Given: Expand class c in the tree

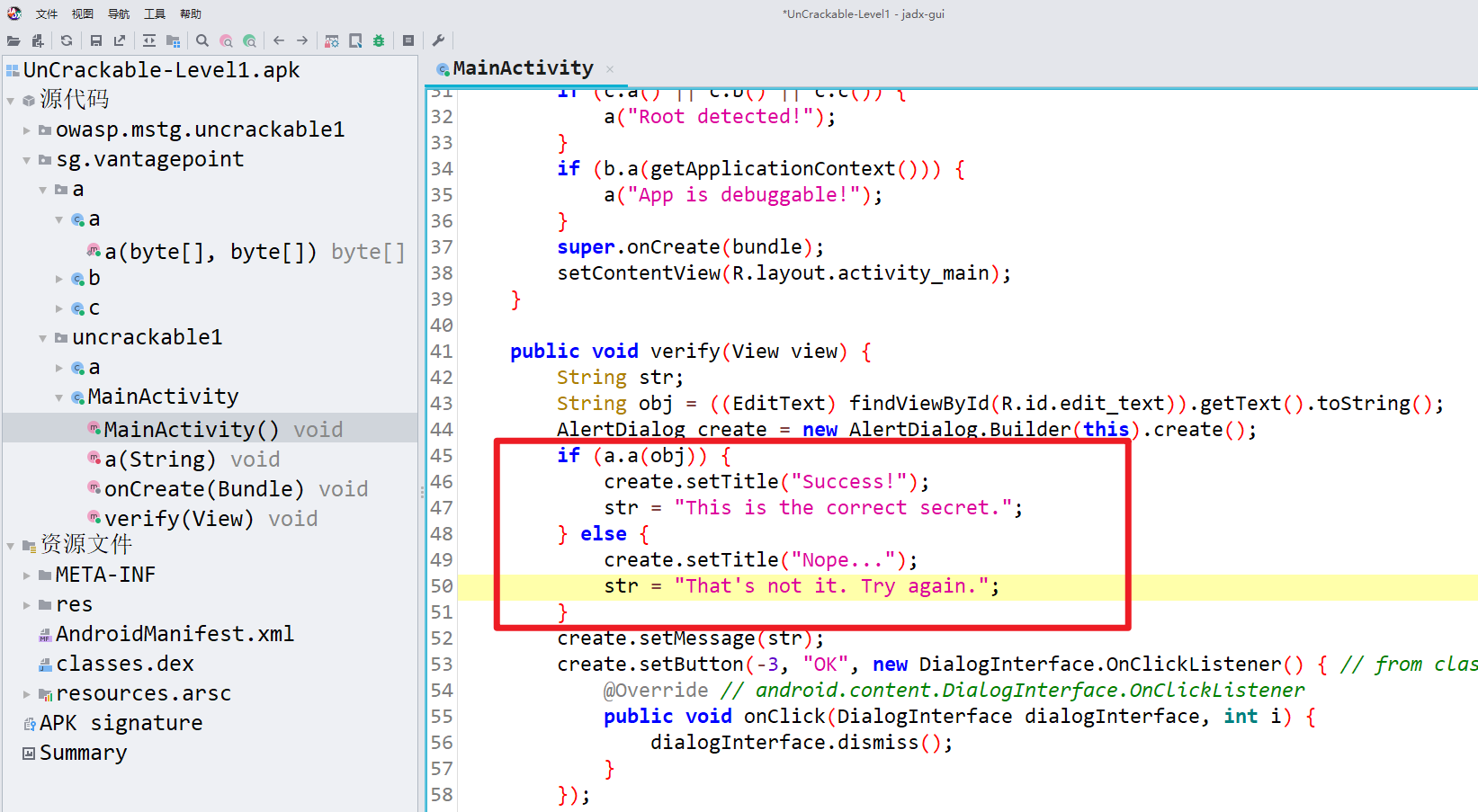Looking at the screenshot, I should (x=59, y=308).
